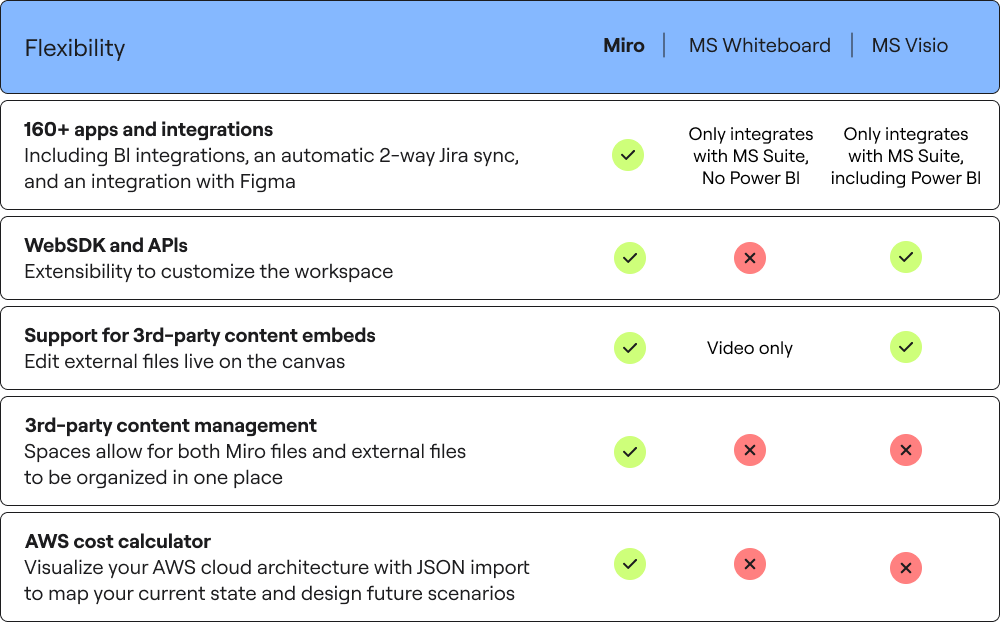
Task: Click MS Visio's green checkmark for WebSDK and APIs
Action: click(x=906, y=257)
